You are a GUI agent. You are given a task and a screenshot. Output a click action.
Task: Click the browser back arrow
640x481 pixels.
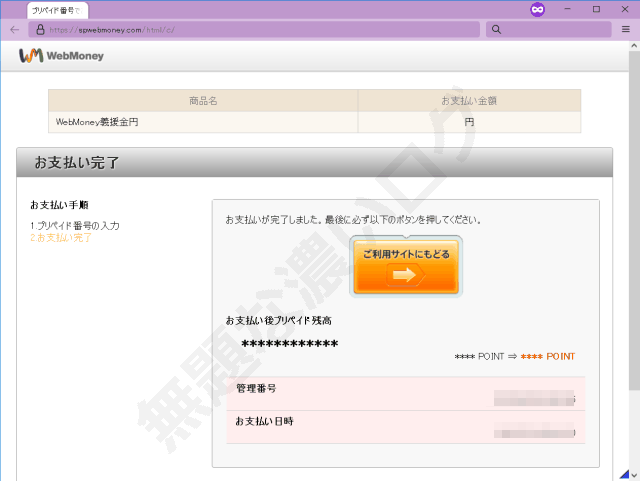tap(15, 29)
